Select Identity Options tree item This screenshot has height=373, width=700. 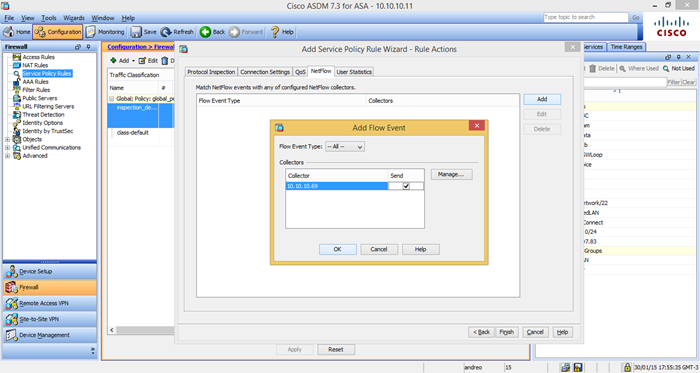click(42, 123)
